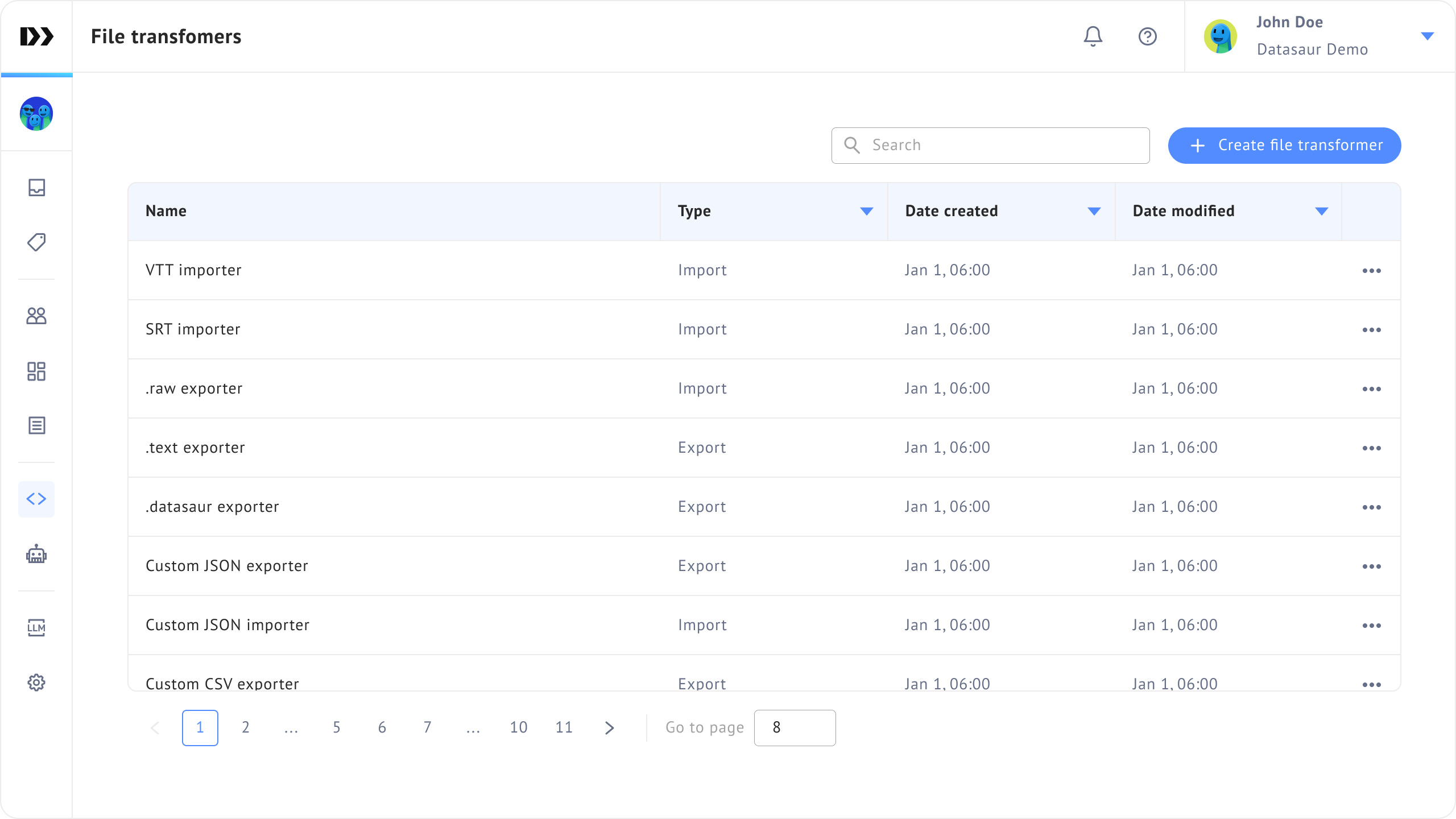Click the Go to page input box
The width and height of the screenshot is (1456, 819).
click(795, 727)
